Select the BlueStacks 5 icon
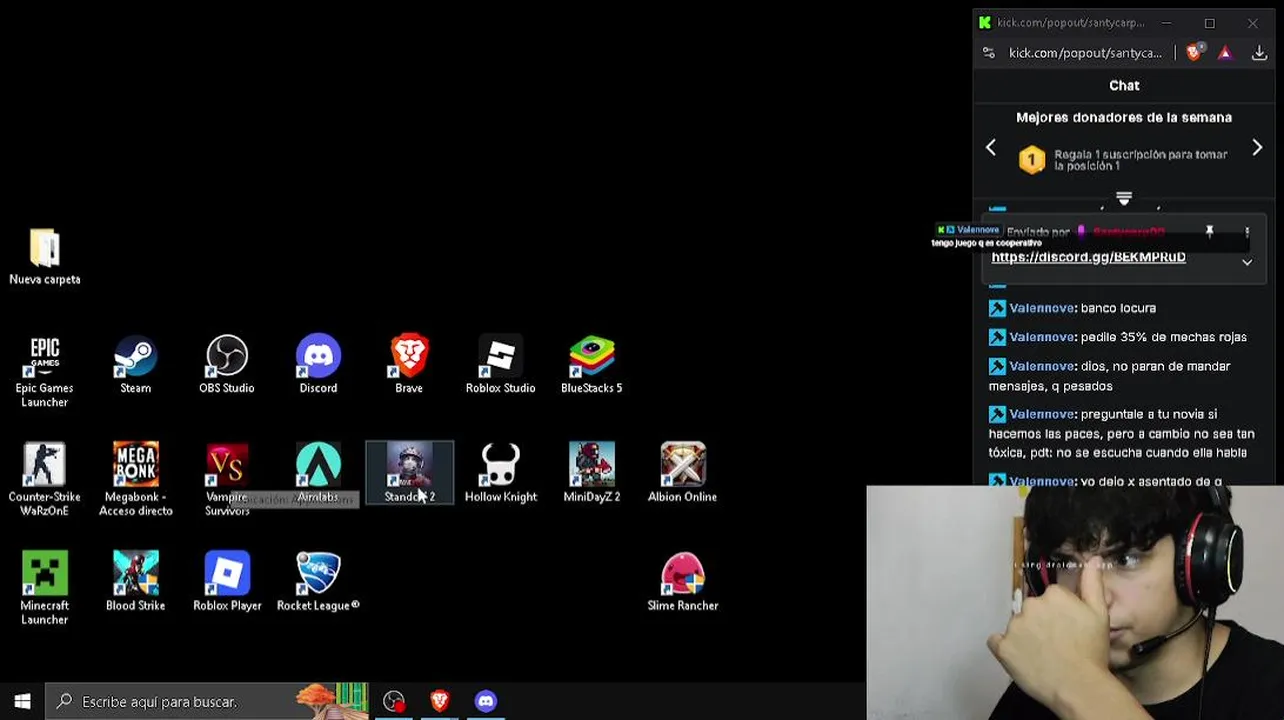 coord(591,365)
